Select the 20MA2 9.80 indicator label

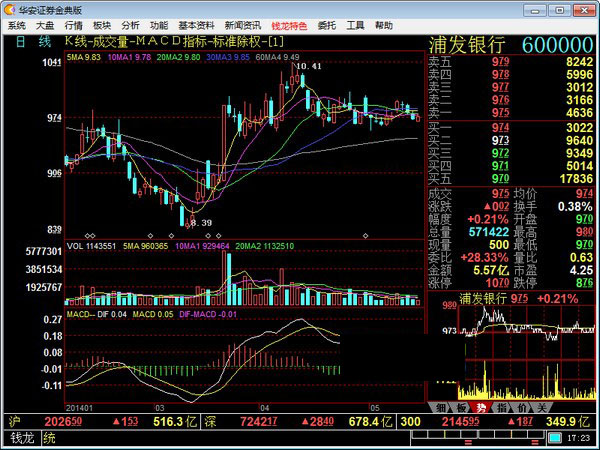(x=178, y=57)
